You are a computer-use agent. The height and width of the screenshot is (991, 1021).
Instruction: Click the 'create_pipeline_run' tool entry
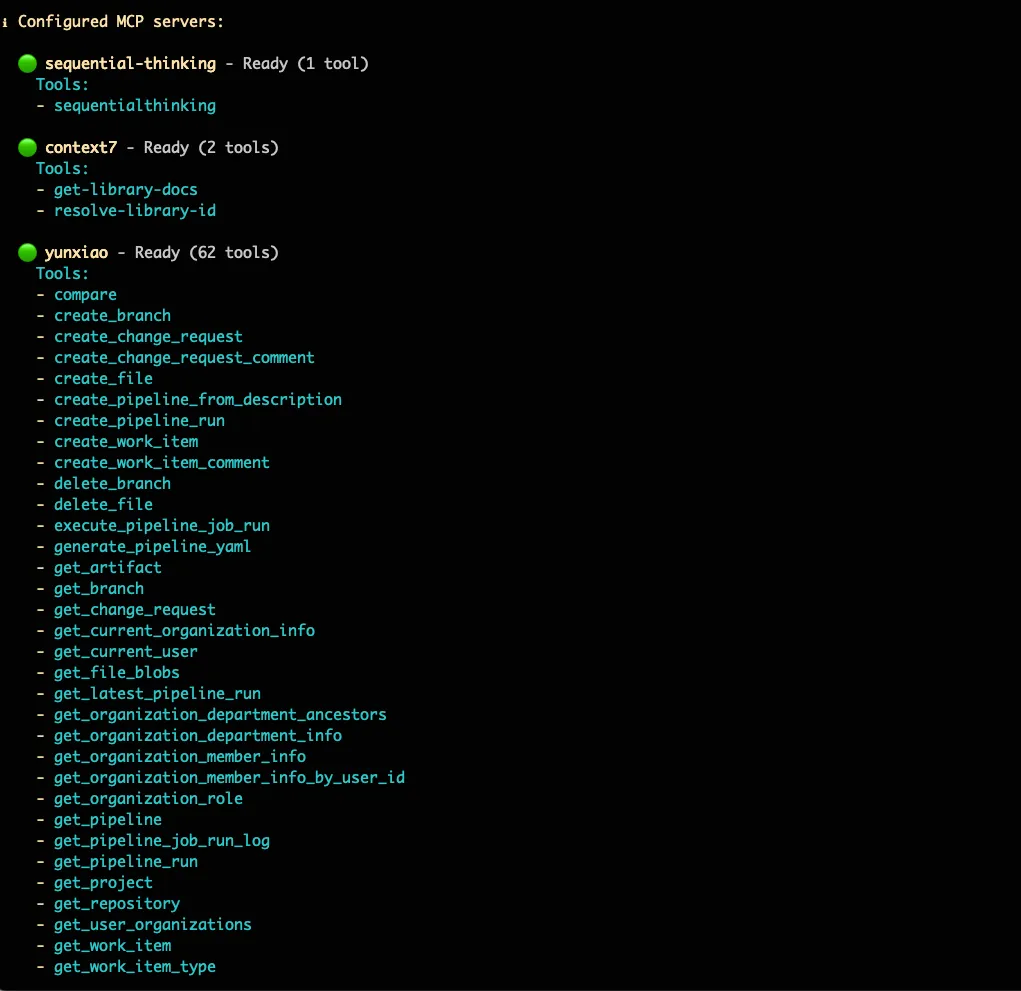(139, 421)
